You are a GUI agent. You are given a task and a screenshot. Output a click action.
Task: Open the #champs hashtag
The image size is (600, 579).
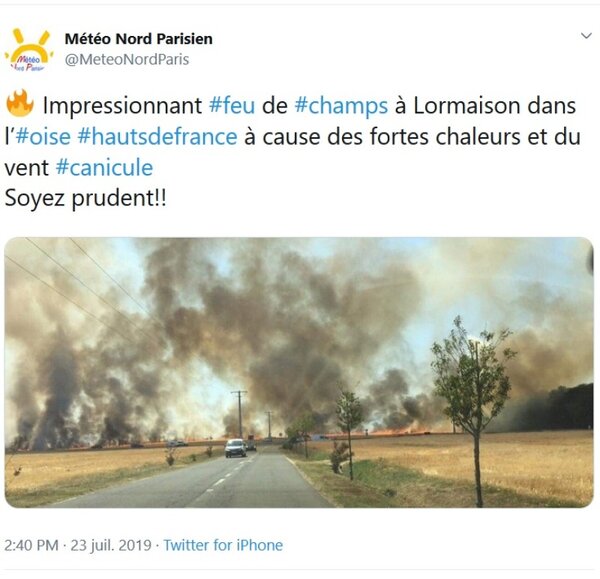[341, 106]
